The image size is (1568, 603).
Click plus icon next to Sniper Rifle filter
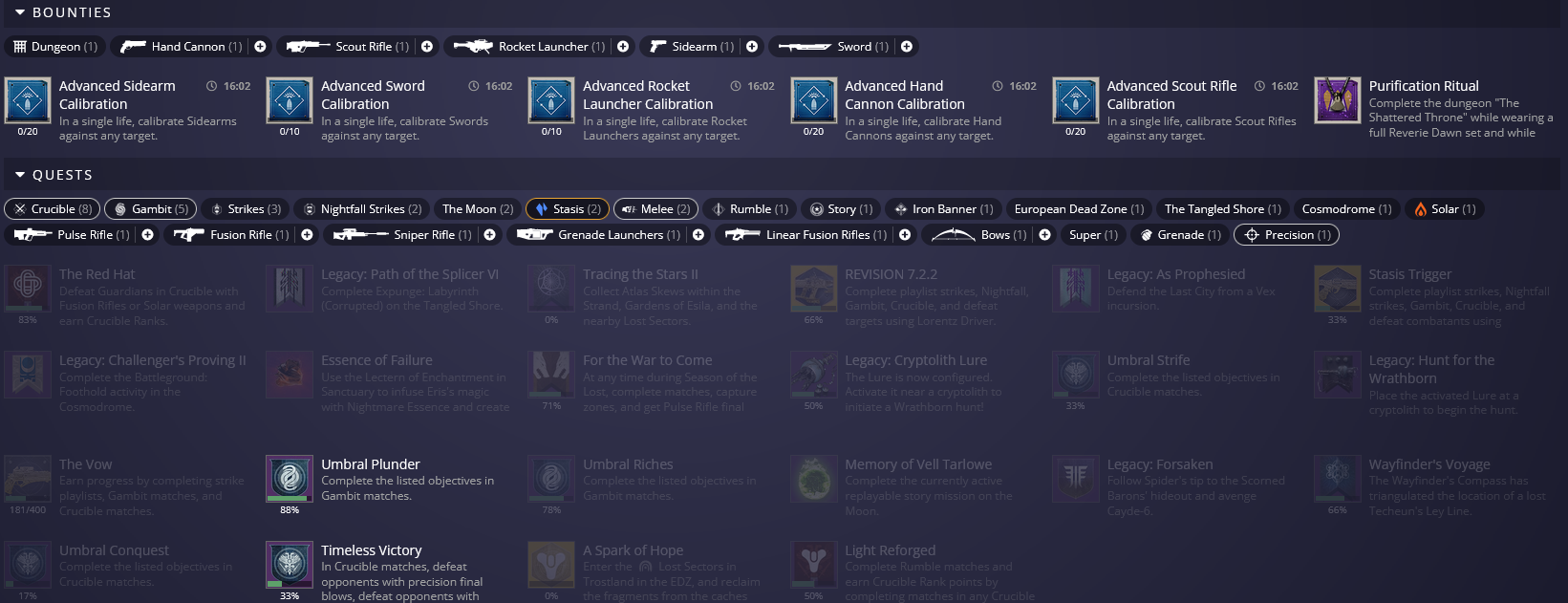coord(489,234)
